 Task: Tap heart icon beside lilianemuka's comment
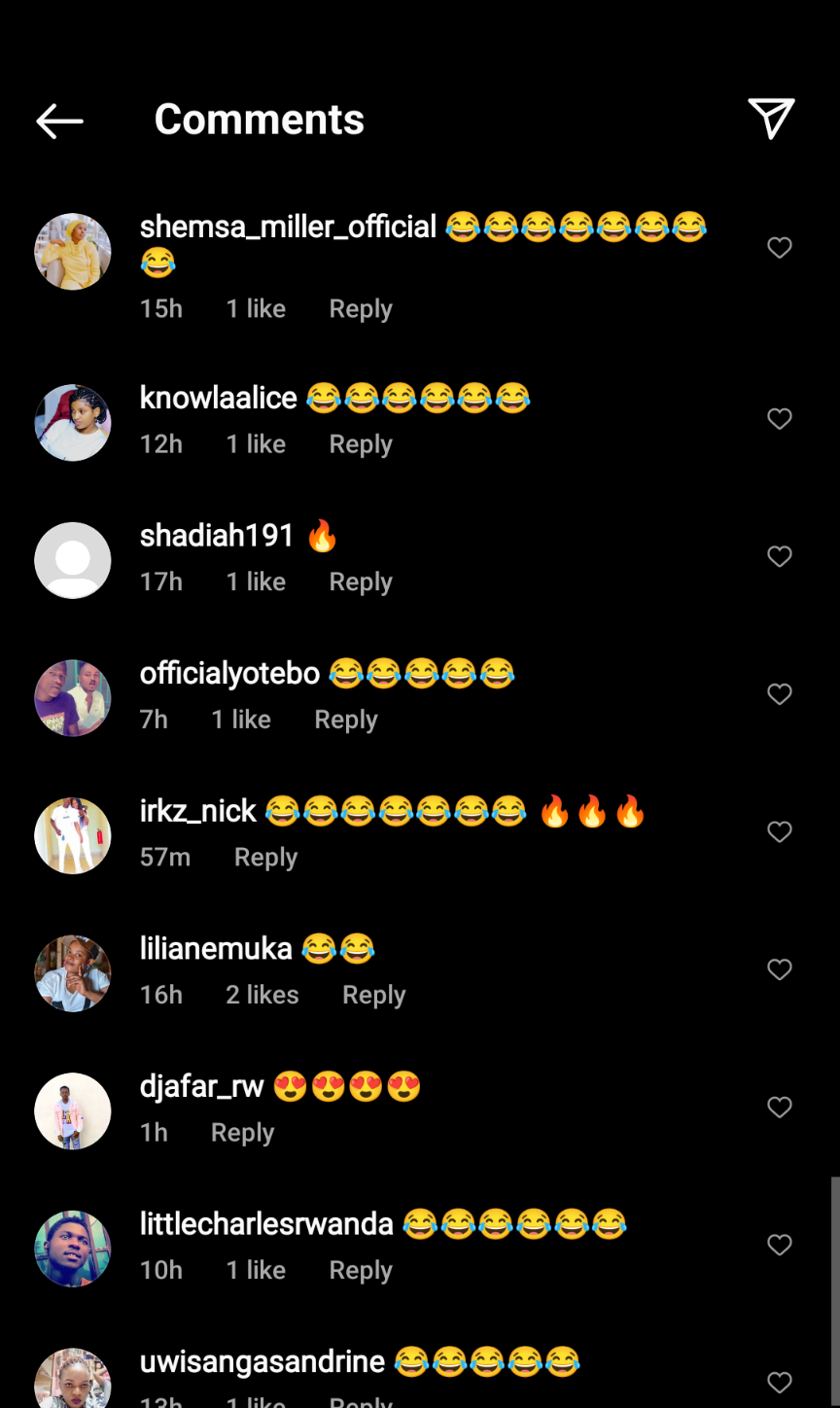point(780,969)
